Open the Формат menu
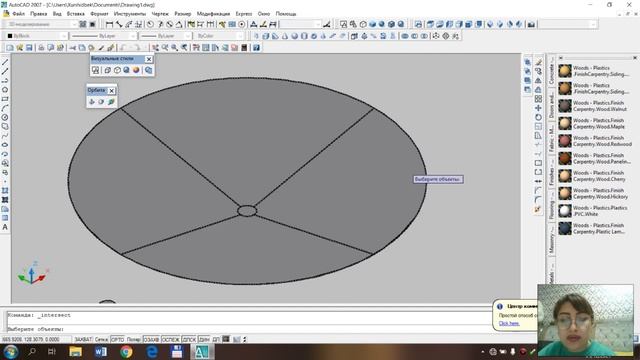 [x=99, y=14]
